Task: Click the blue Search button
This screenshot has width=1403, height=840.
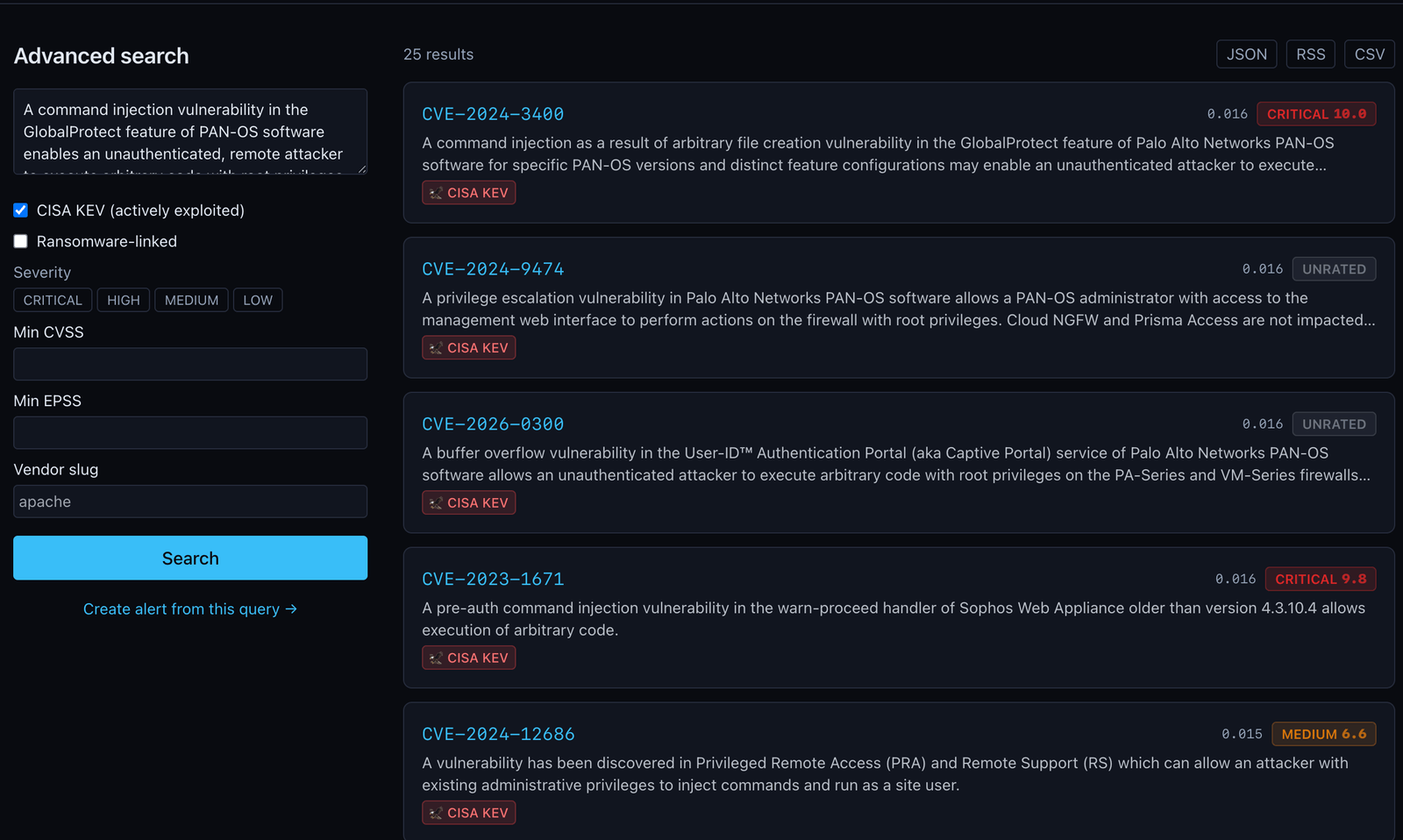Action: (190, 558)
